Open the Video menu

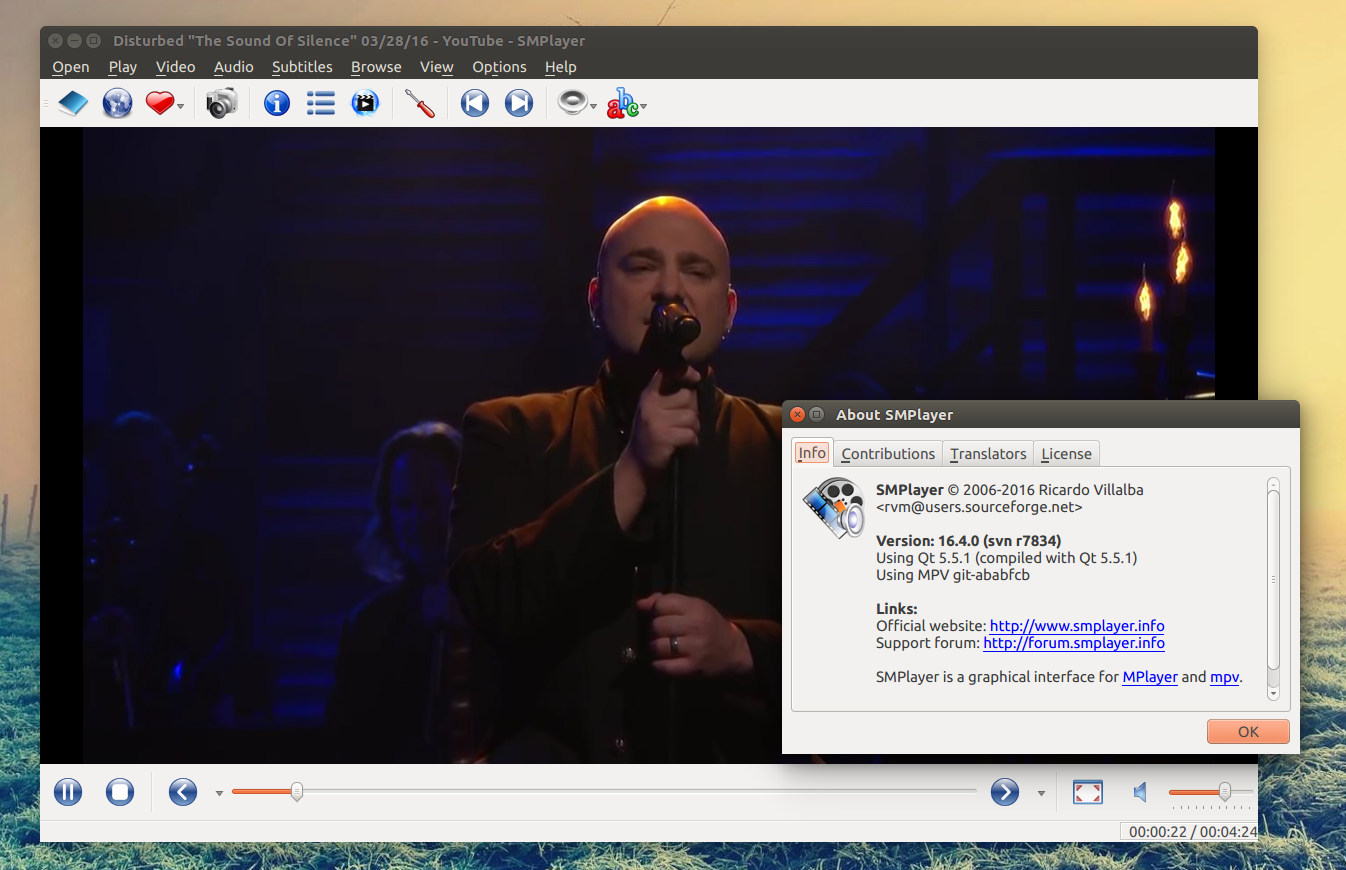[176, 67]
